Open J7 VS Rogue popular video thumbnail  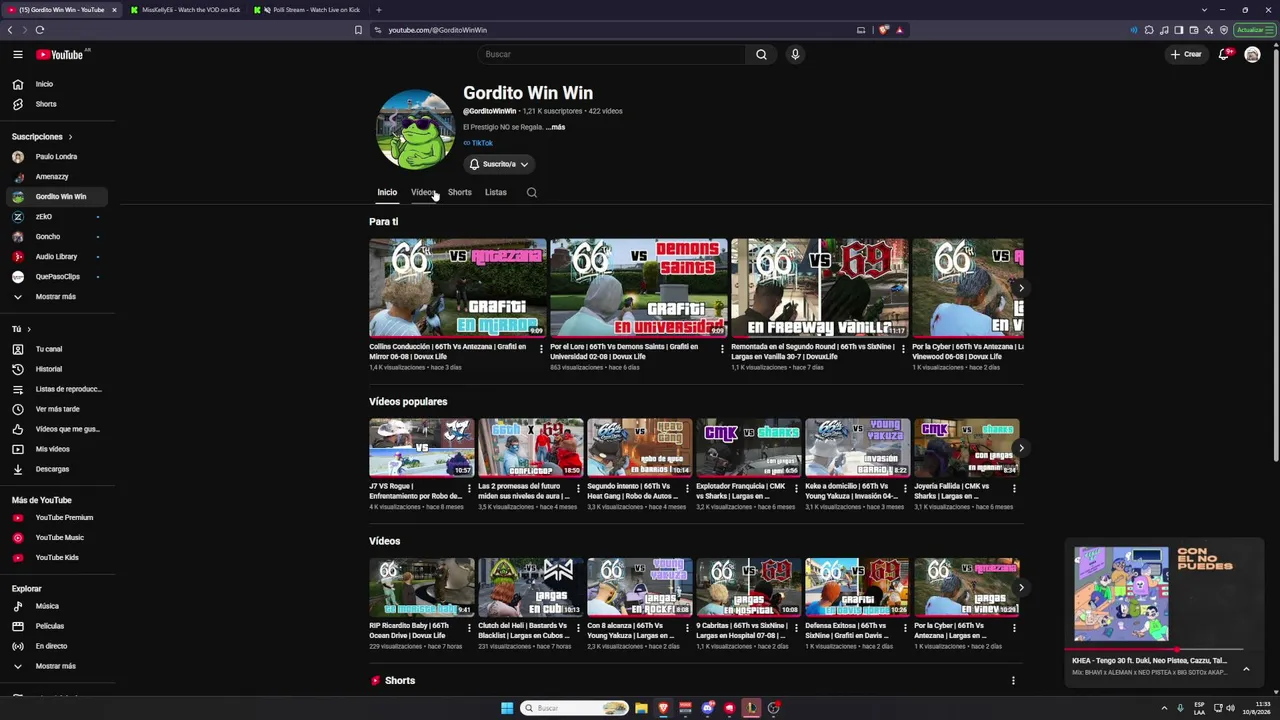(x=421, y=448)
